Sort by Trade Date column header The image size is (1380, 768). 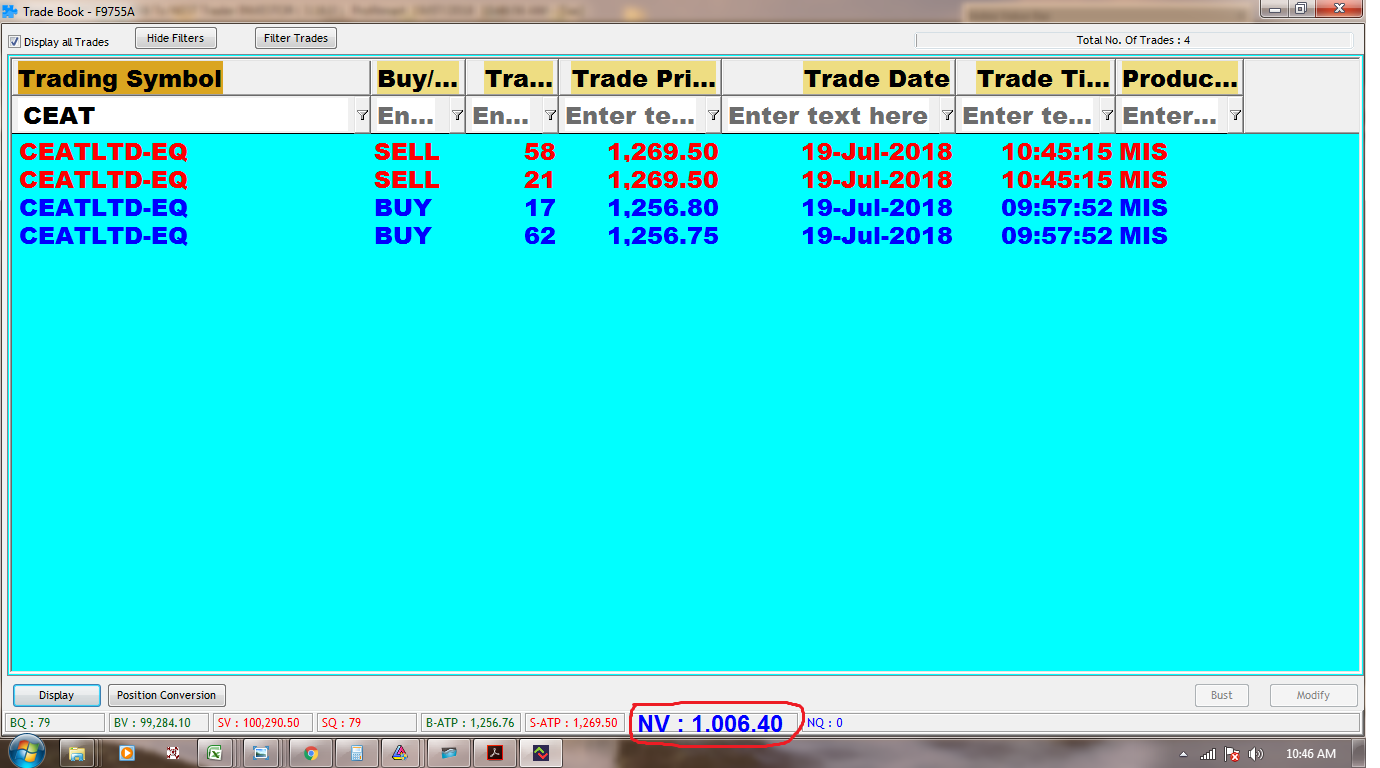838,78
